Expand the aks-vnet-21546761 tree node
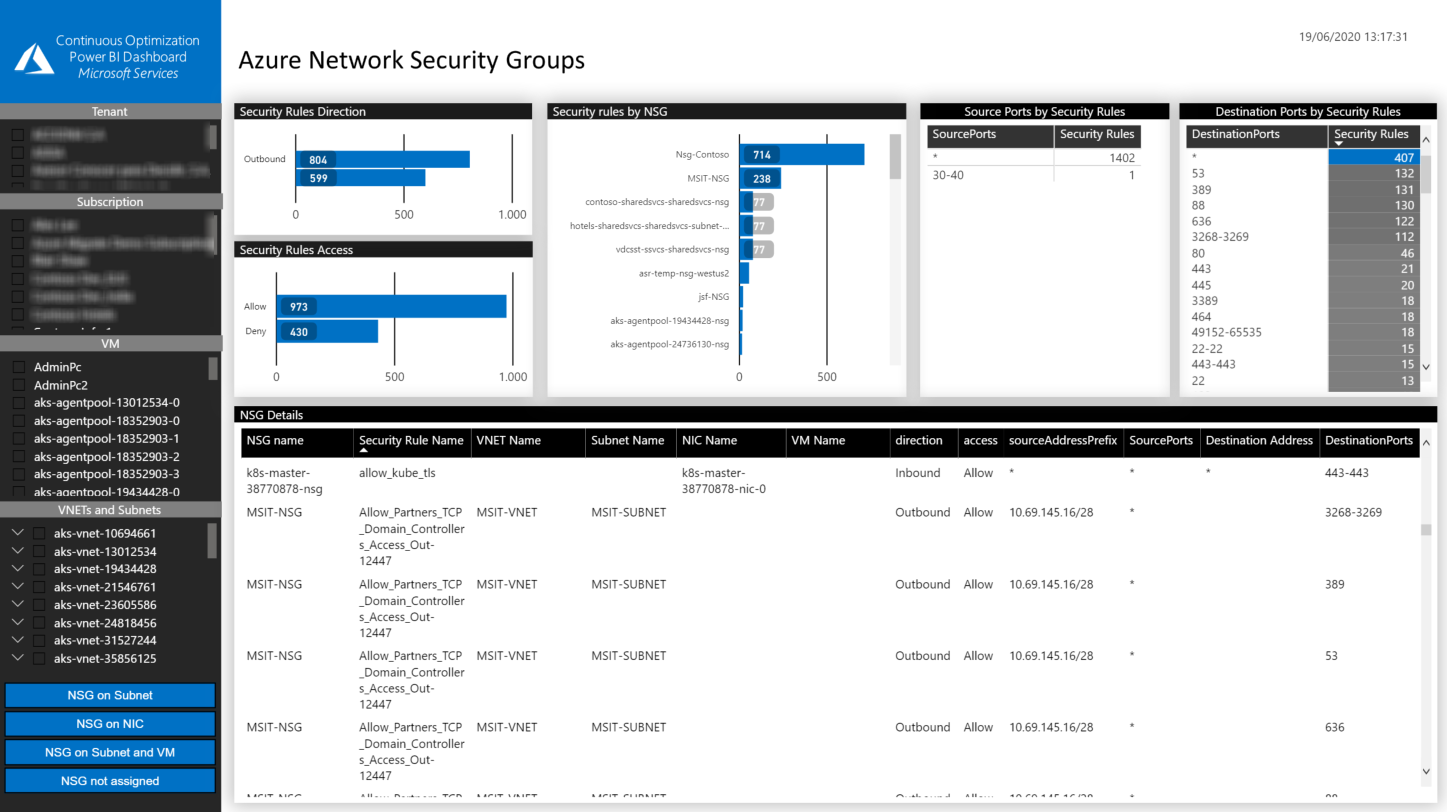This screenshot has height=812, width=1447. 17,586
